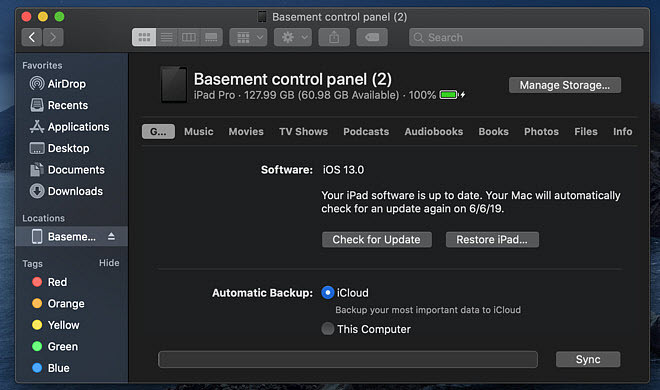This screenshot has width=660, height=390.
Task: Click the Search field in the toolbar
Action: [x=526, y=37]
